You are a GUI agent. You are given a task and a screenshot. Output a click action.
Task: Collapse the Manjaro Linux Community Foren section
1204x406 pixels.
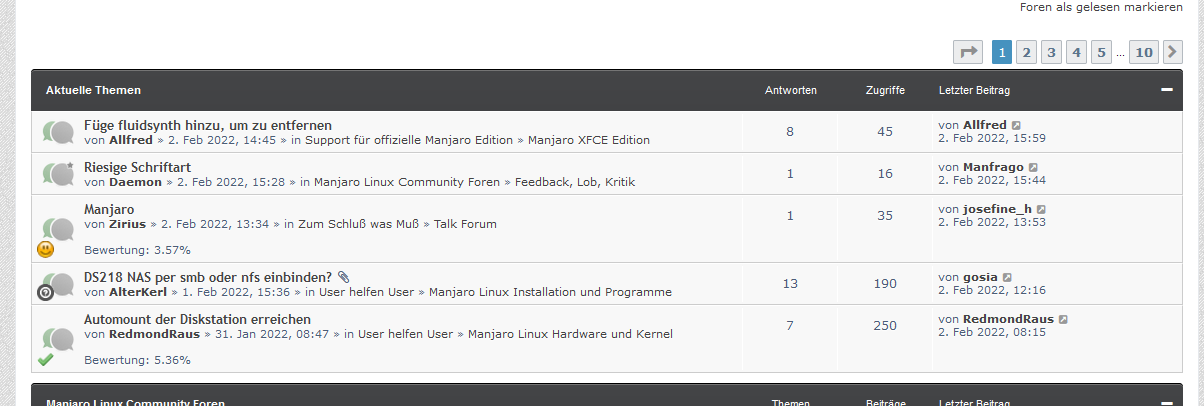coord(1166,400)
